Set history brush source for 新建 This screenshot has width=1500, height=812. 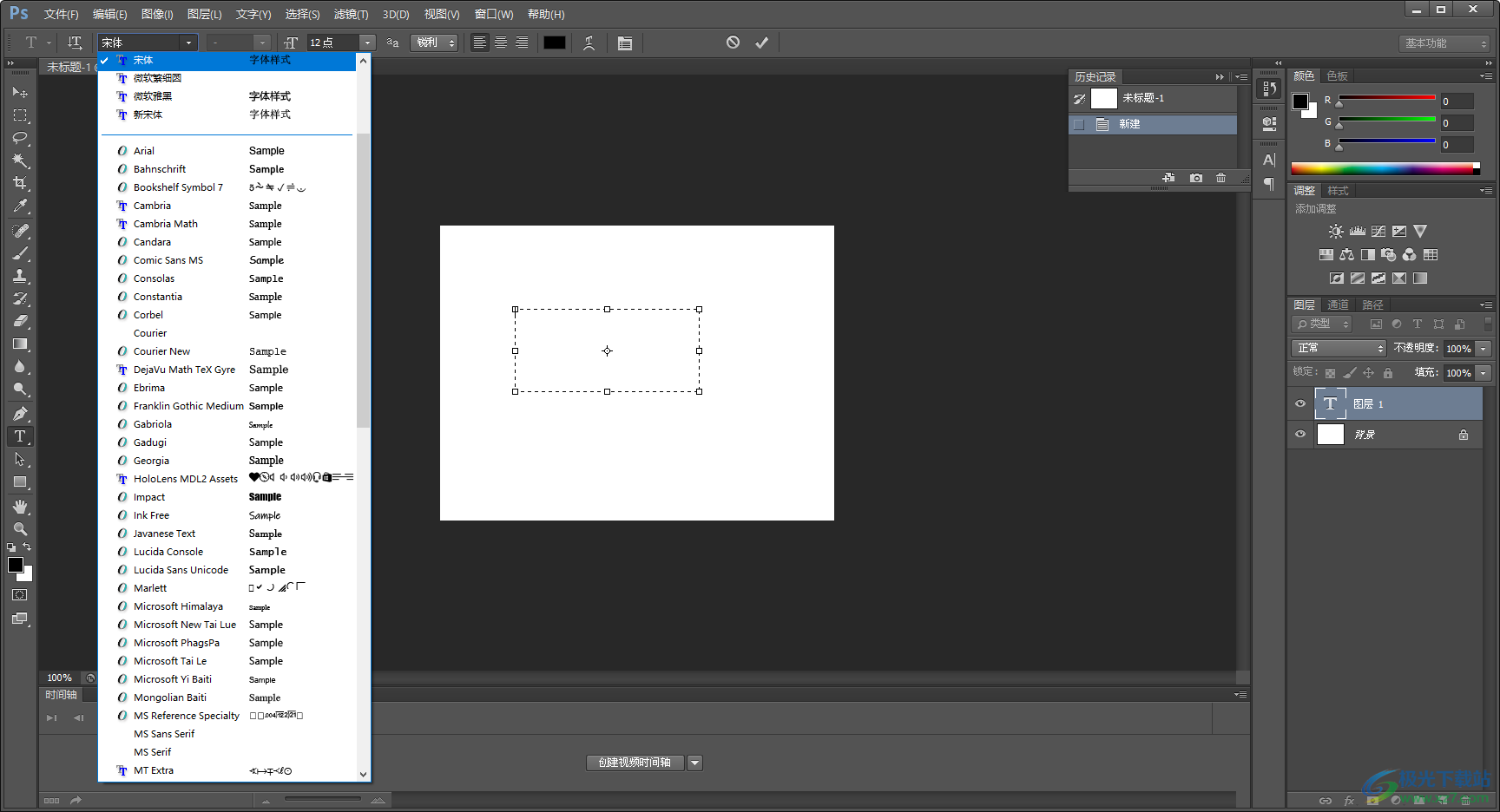(1079, 125)
